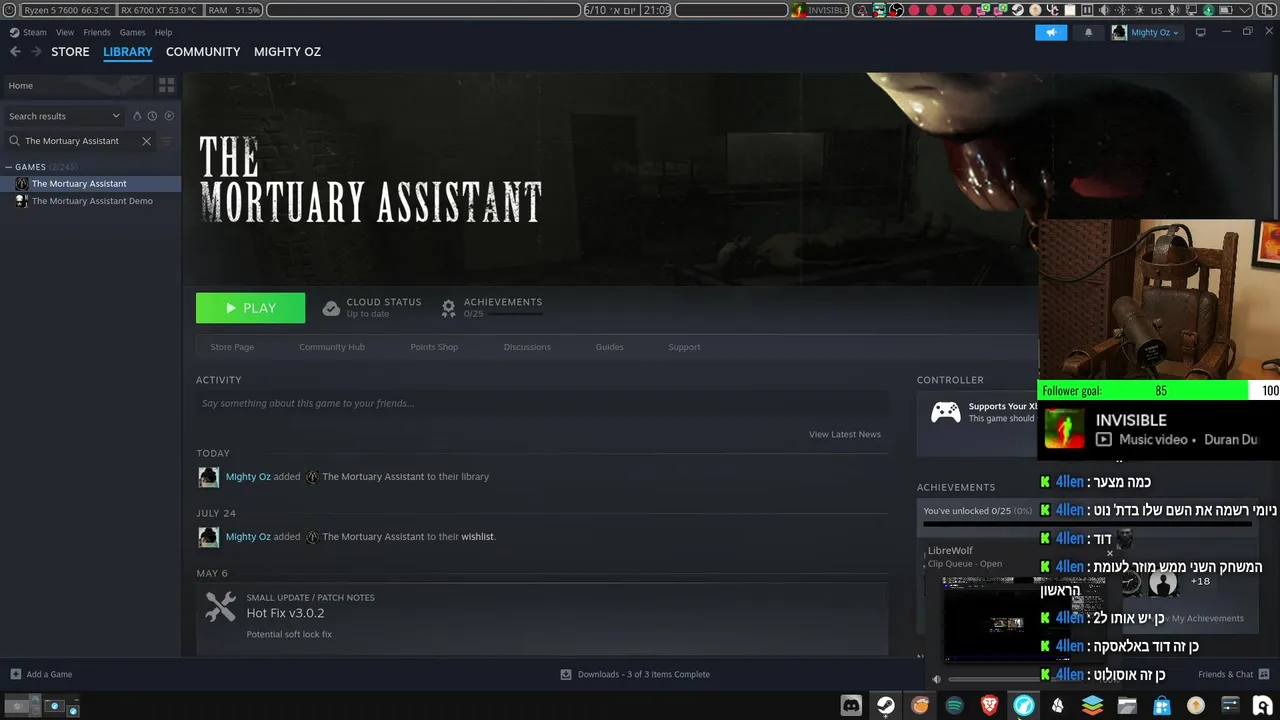Image resolution: width=1280 pixels, height=720 pixels.
Task: Open Friends & Chat
Action: tap(1233, 674)
